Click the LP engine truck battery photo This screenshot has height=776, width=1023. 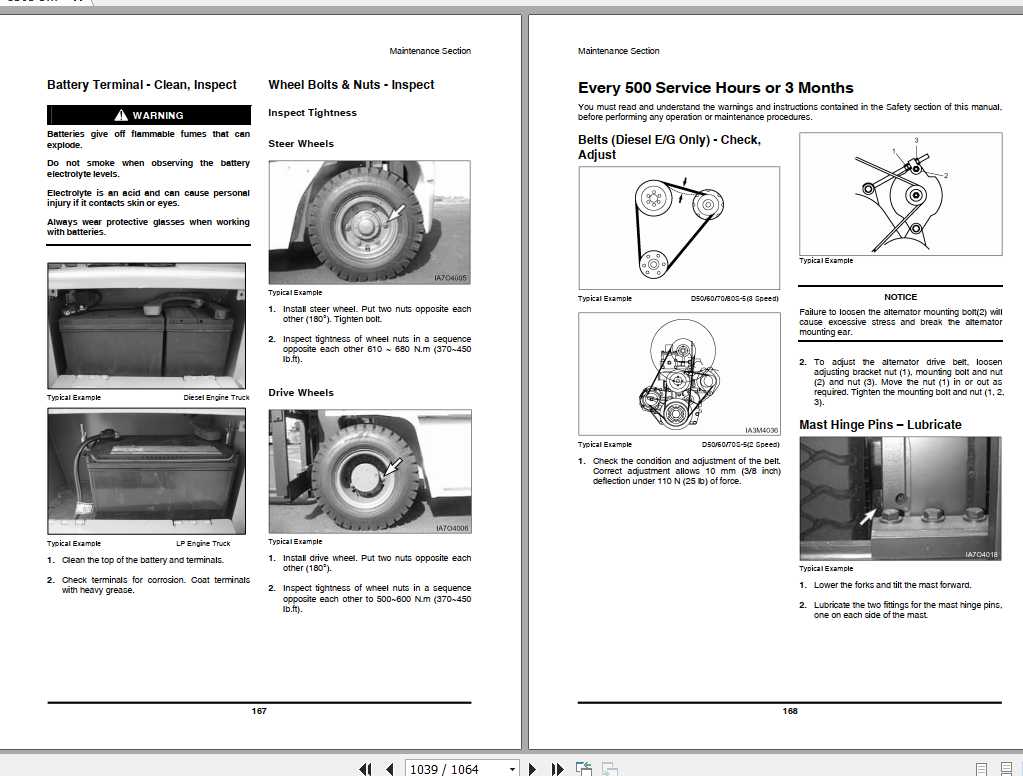click(146, 471)
